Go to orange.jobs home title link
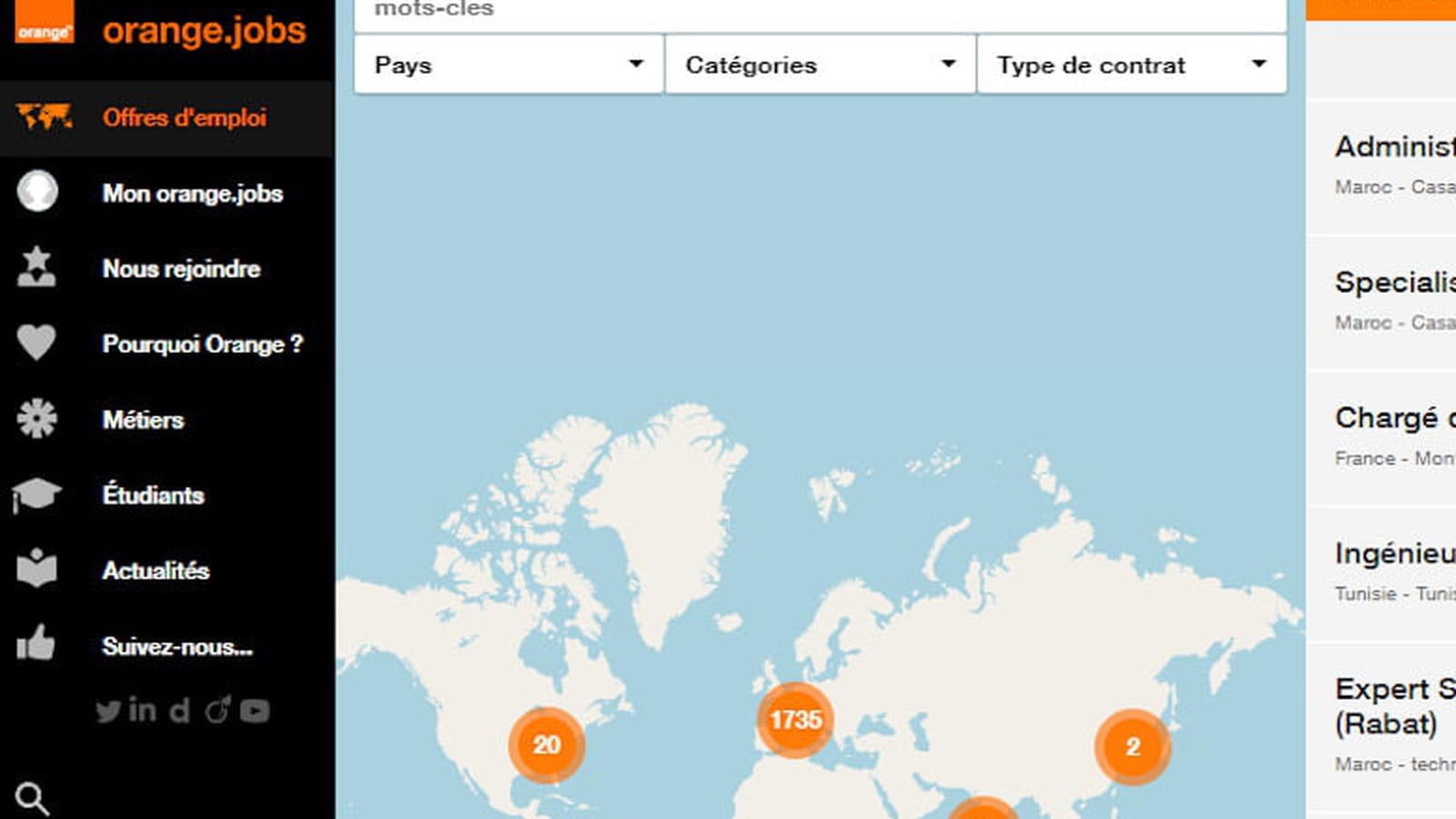The image size is (1456, 819). pos(204,31)
